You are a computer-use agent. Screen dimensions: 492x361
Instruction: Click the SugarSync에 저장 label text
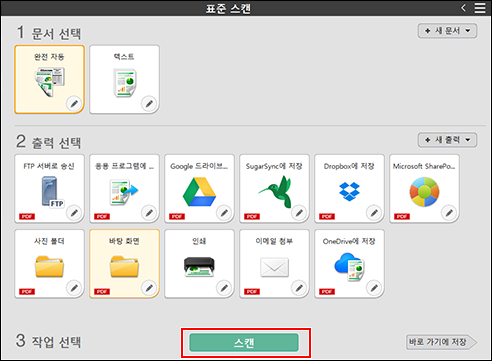point(274,166)
